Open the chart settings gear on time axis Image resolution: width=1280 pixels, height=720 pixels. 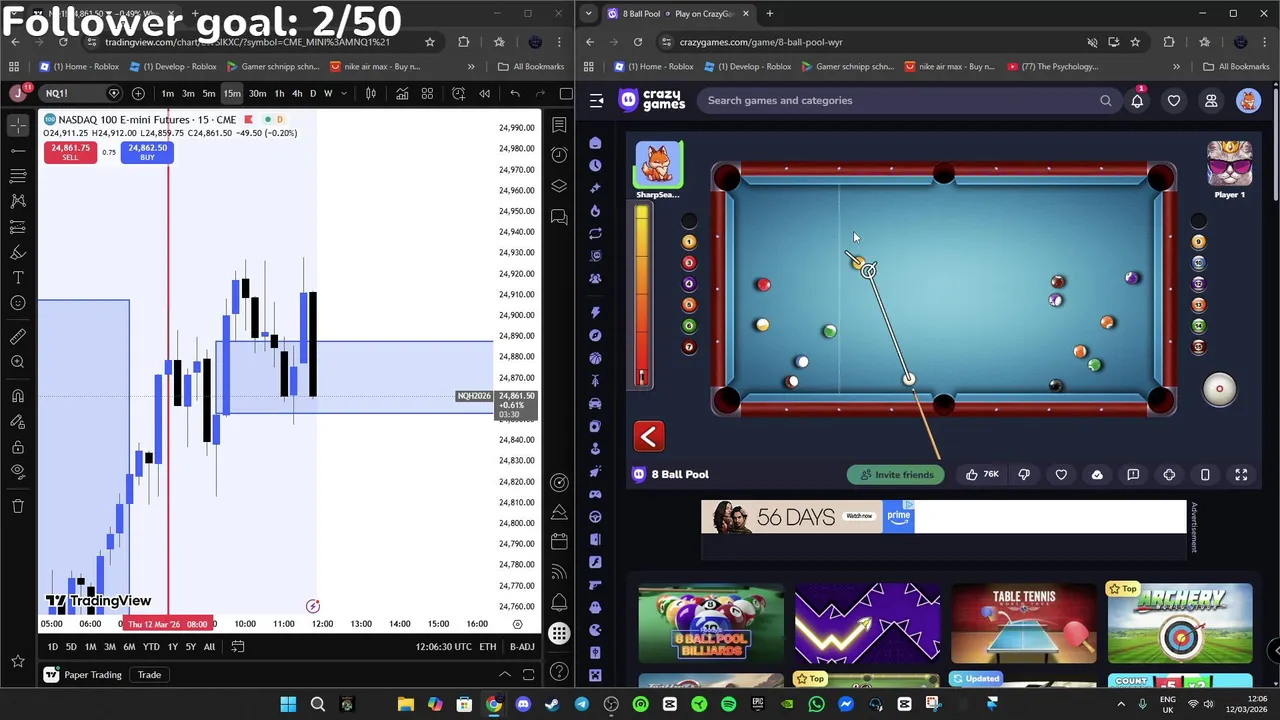(517, 624)
